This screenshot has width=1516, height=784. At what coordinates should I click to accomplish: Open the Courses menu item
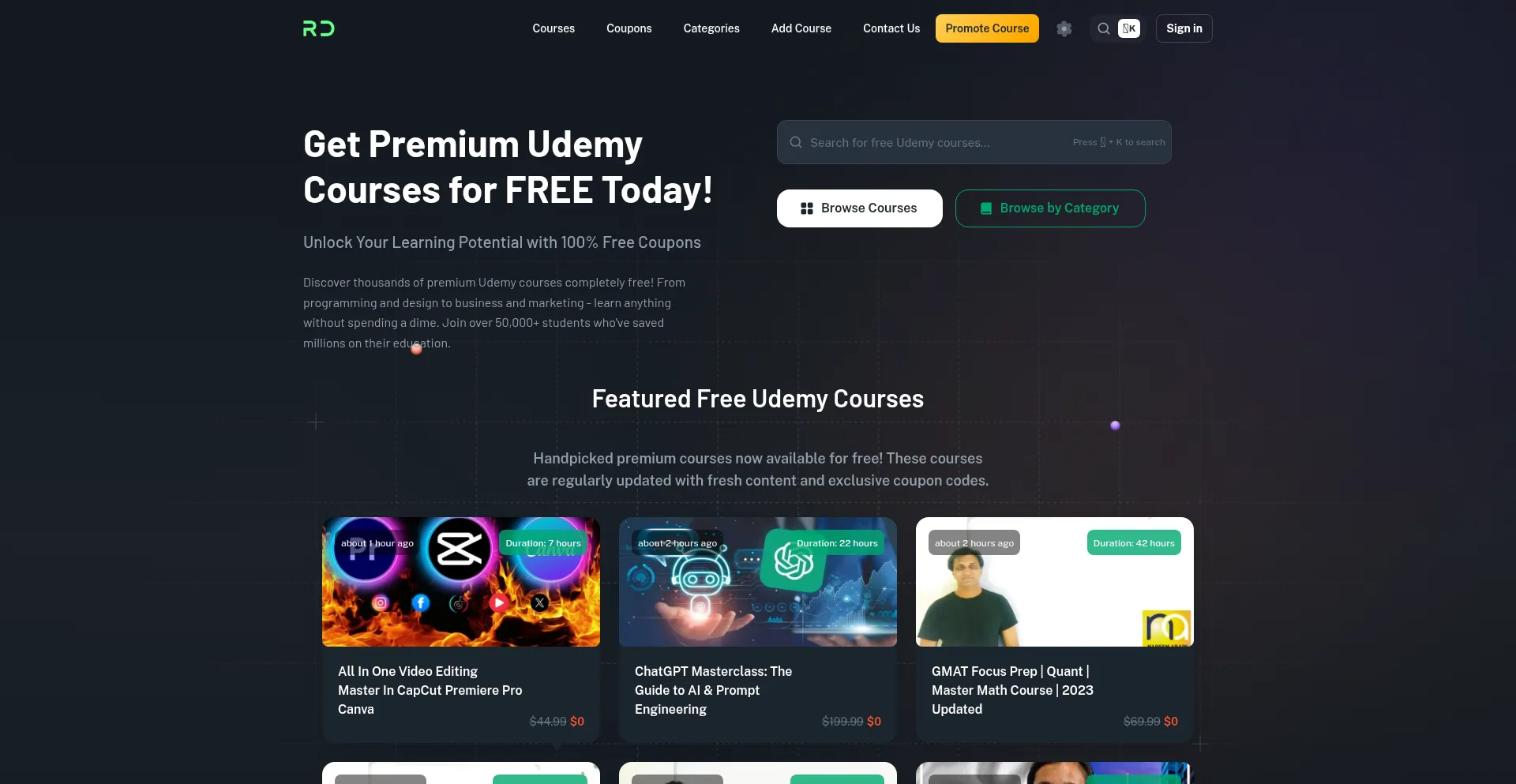[553, 28]
